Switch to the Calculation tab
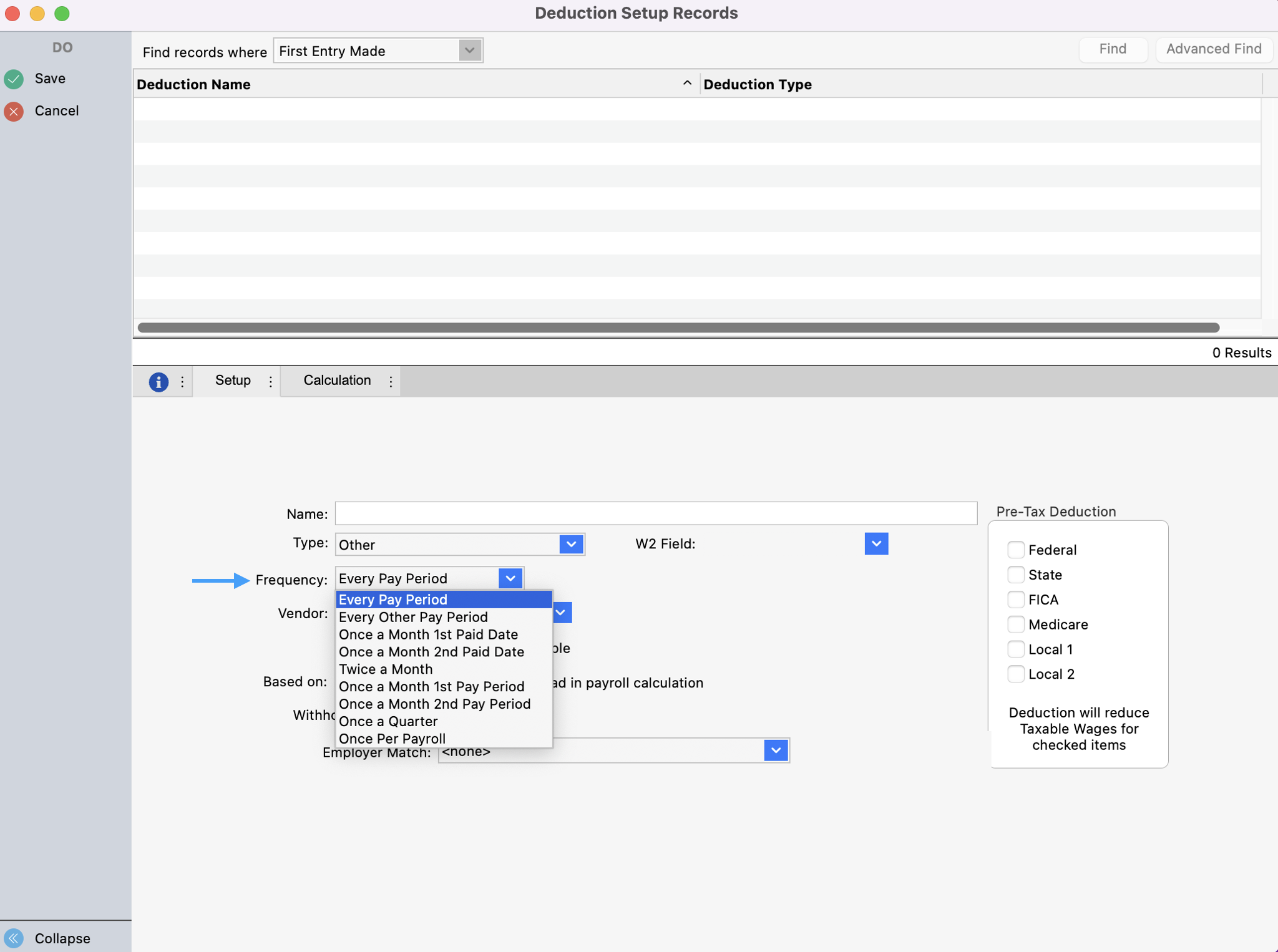This screenshot has height=952, width=1278. pos(337,381)
